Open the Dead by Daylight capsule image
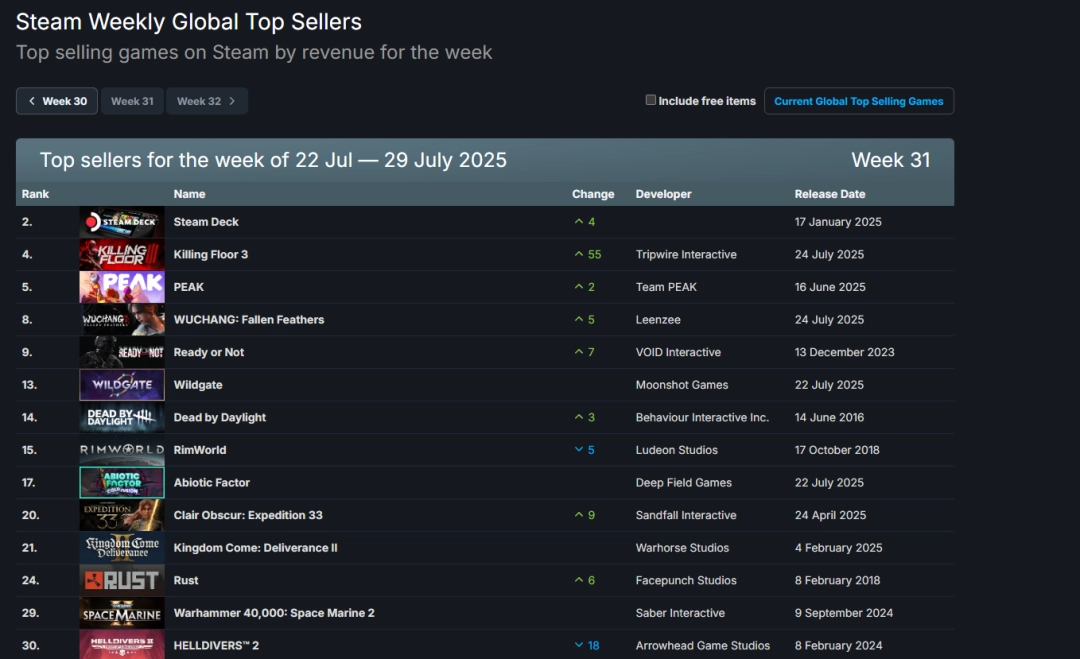 click(121, 417)
